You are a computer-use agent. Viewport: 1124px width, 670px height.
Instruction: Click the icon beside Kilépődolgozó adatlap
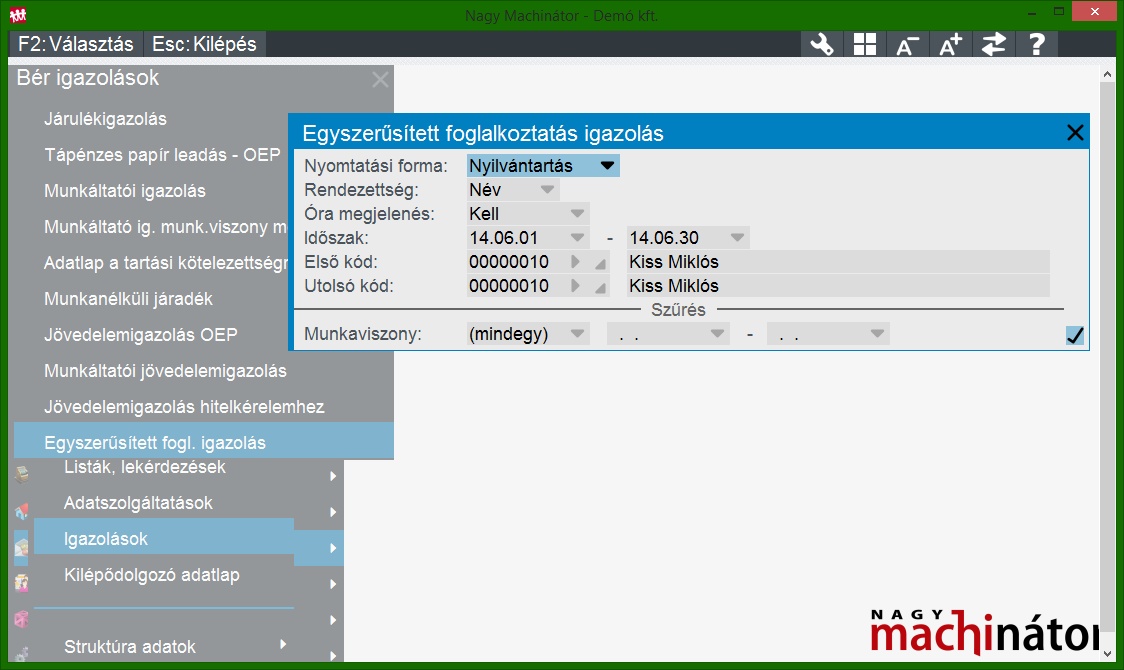coord(22,583)
